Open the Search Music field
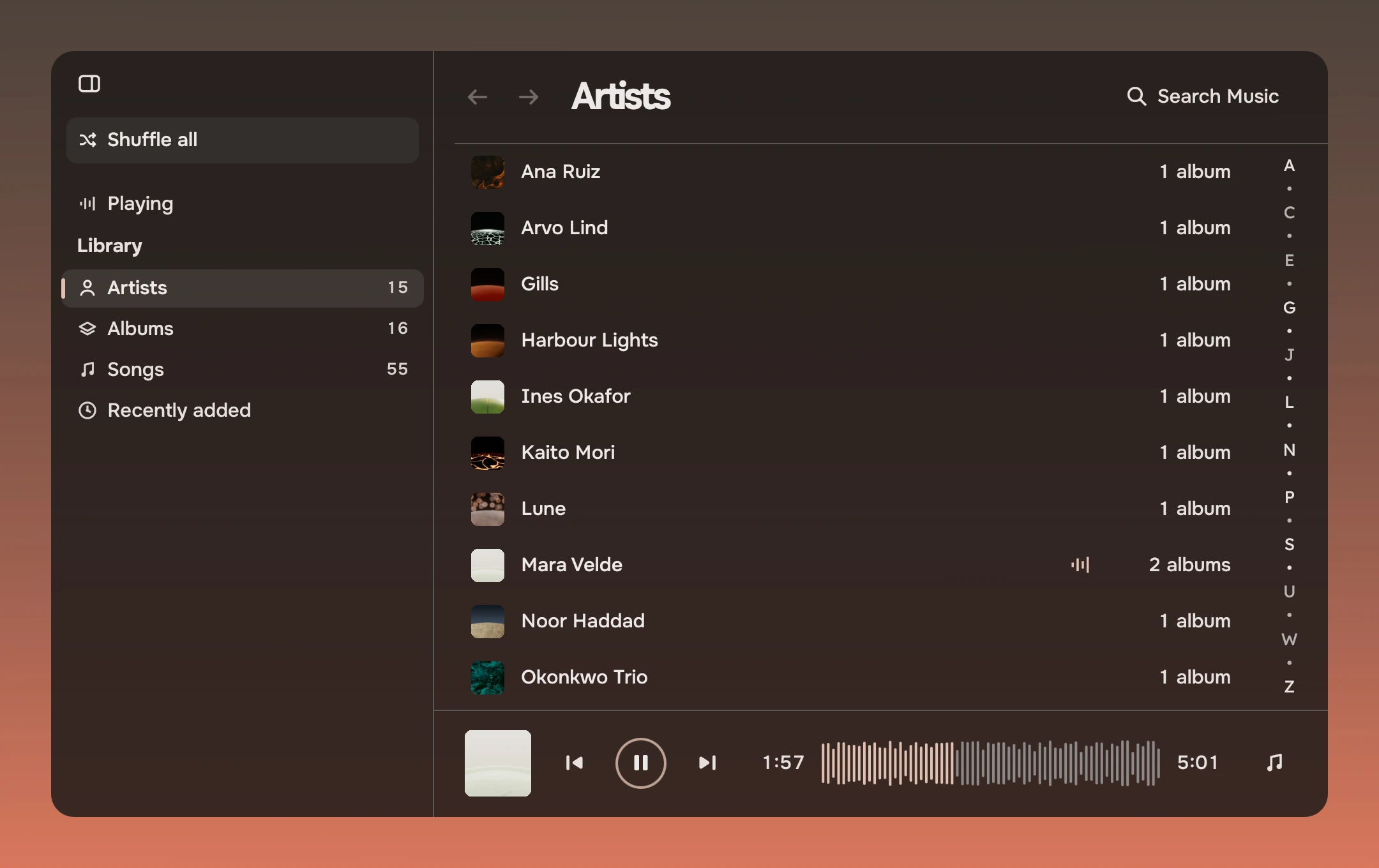This screenshot has height=868, width=1379. click(1203, 96)
